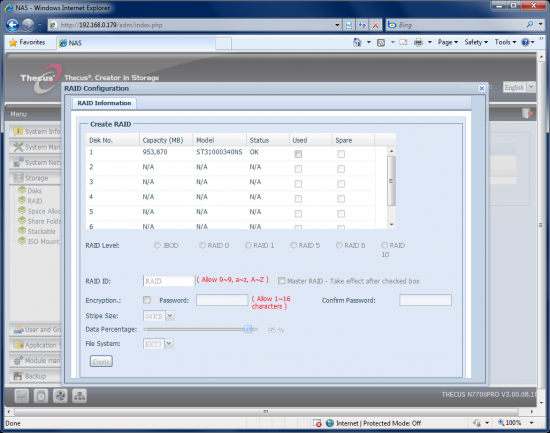Screen dimensions: 550x433
Task: Click the Password input field
Action: 222,300
